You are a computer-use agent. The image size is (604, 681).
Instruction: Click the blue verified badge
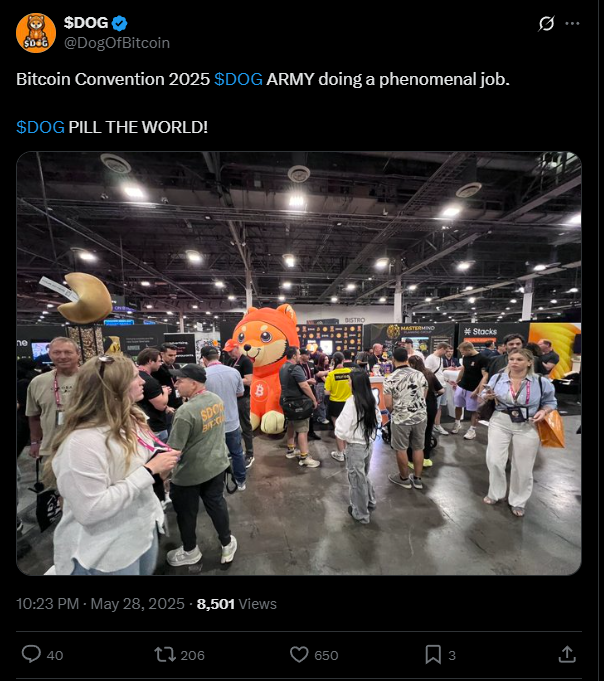[119, 23]
